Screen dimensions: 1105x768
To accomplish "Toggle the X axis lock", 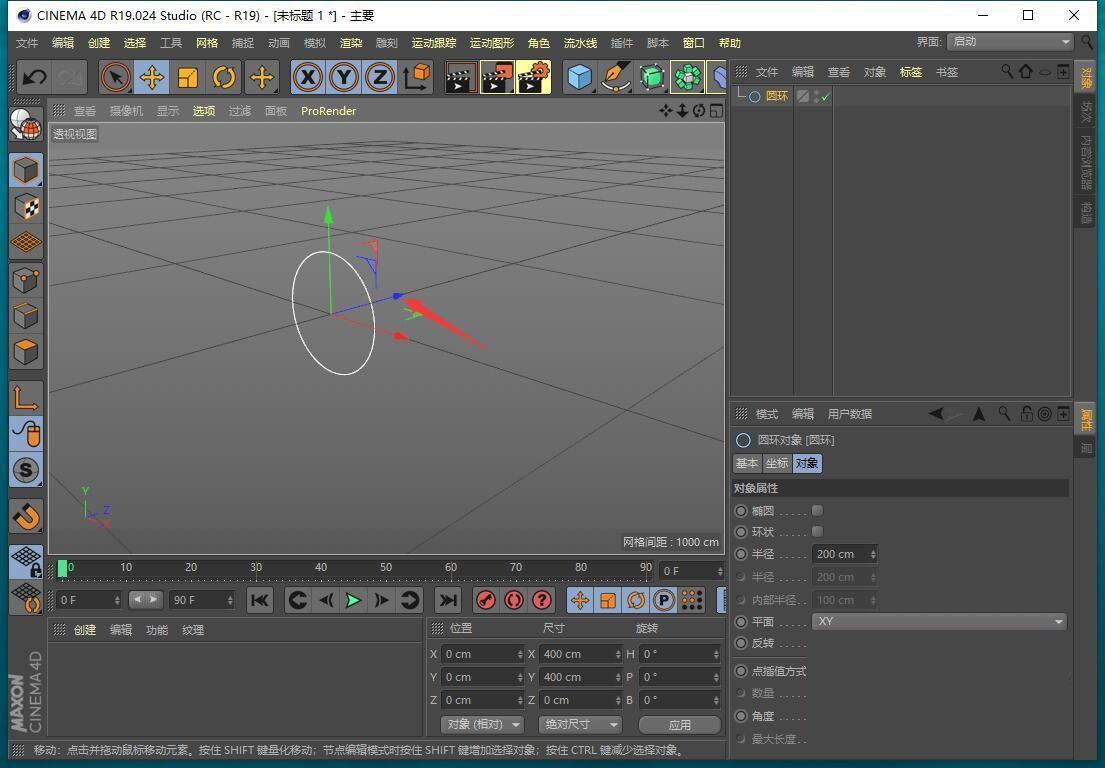I will pos(308,77).
